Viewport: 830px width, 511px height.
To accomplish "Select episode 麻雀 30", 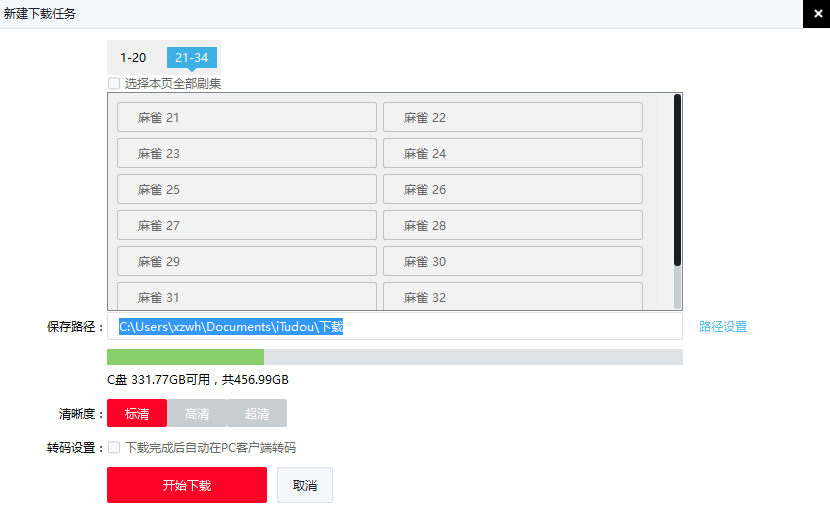I will tap(512, 261).
